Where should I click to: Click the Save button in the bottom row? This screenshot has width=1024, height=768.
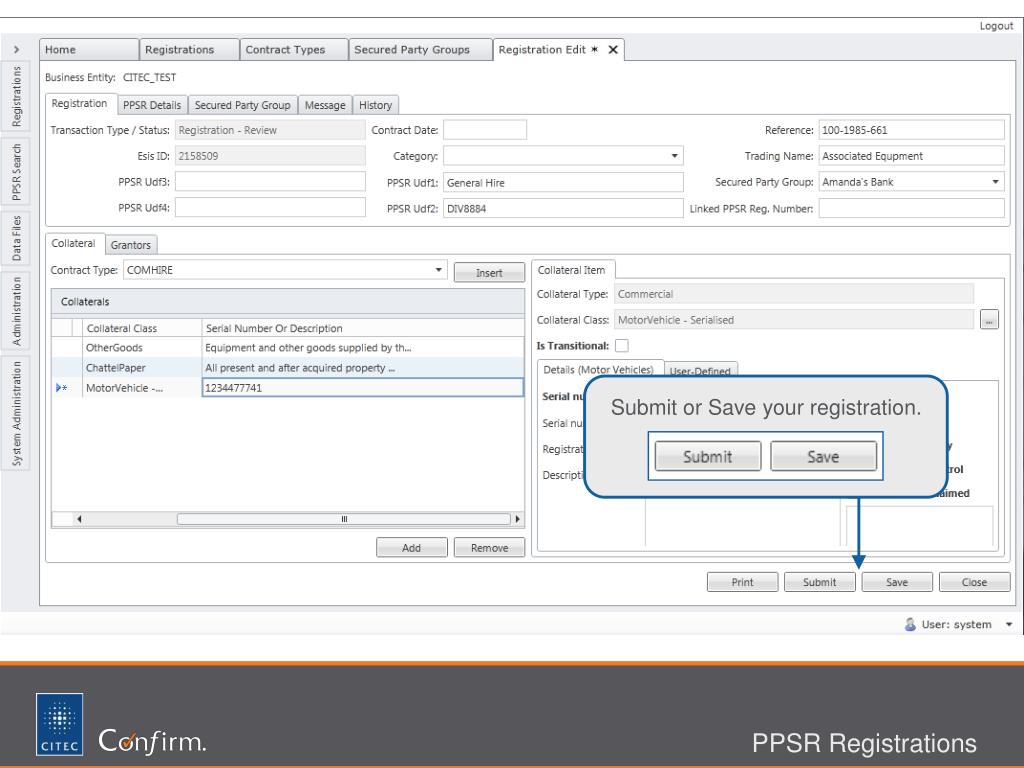click(897, 582)
